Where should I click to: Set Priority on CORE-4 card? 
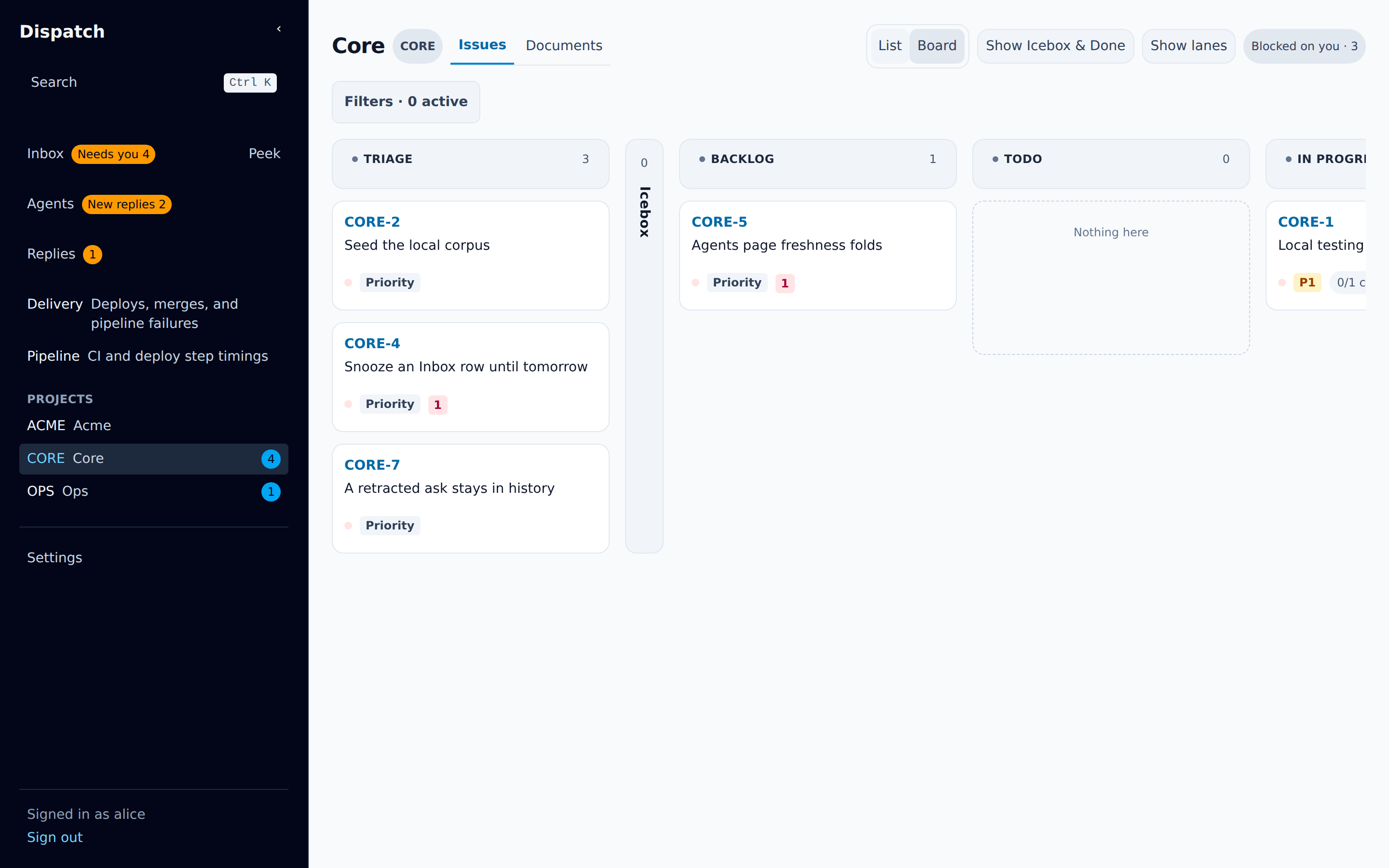click(390, 404)
